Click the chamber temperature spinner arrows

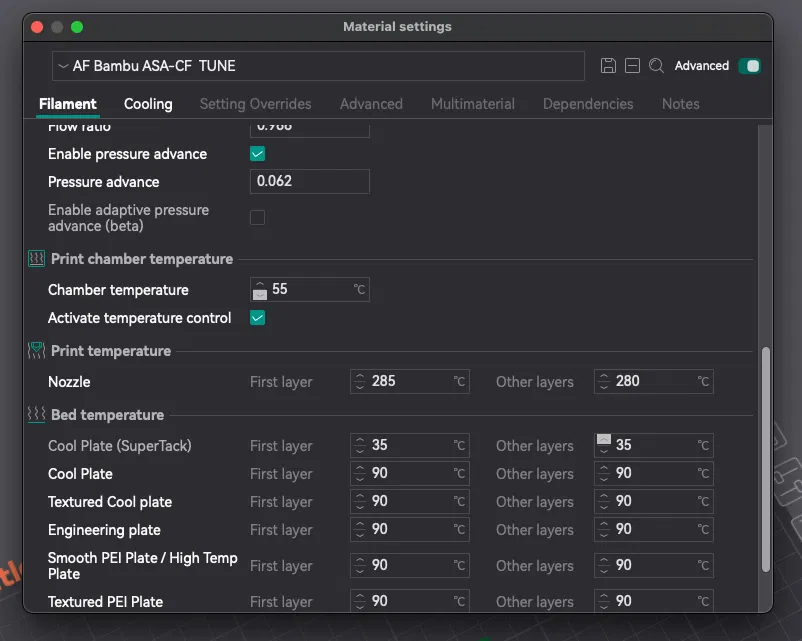(x=260, y=290)
